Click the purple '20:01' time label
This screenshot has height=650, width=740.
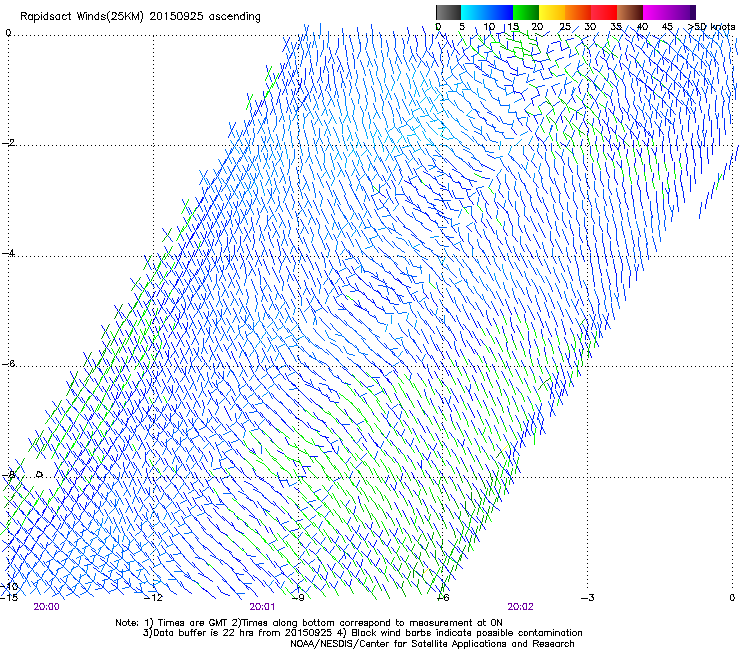click(x=262, y=607)
